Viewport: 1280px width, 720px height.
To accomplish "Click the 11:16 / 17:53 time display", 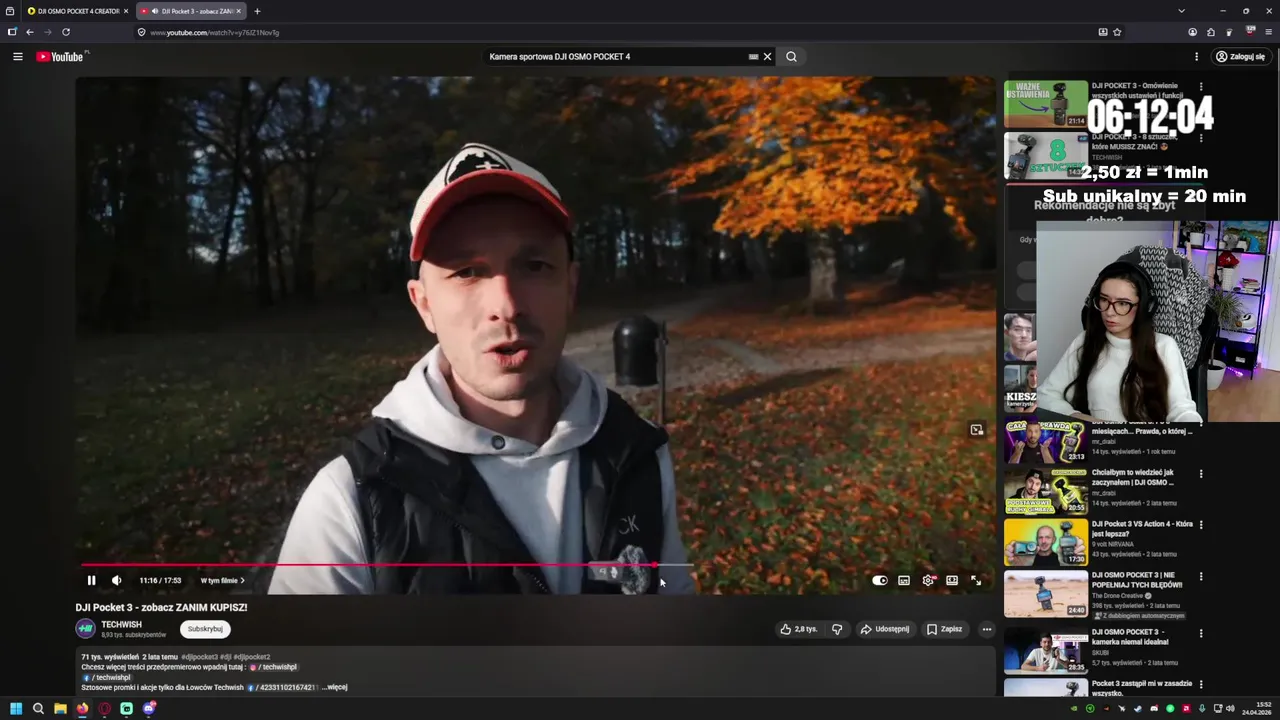I will point(160,580).
